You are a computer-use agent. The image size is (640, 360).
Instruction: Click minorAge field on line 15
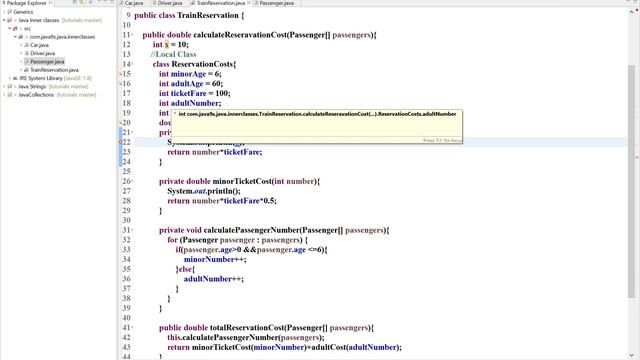click(x=188, y=74)
